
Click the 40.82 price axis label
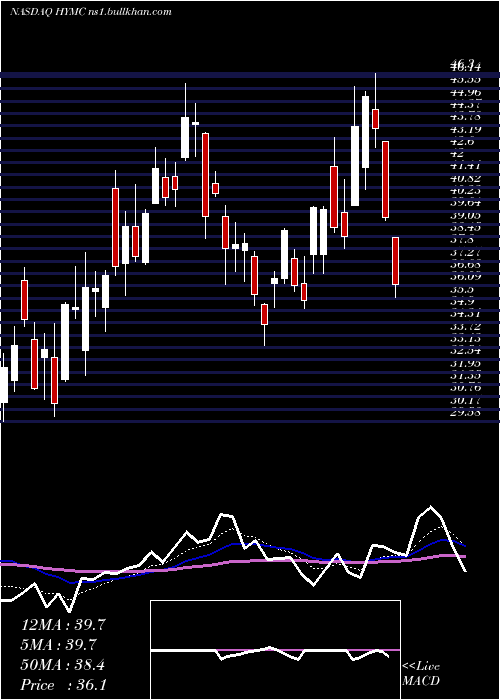466,179
